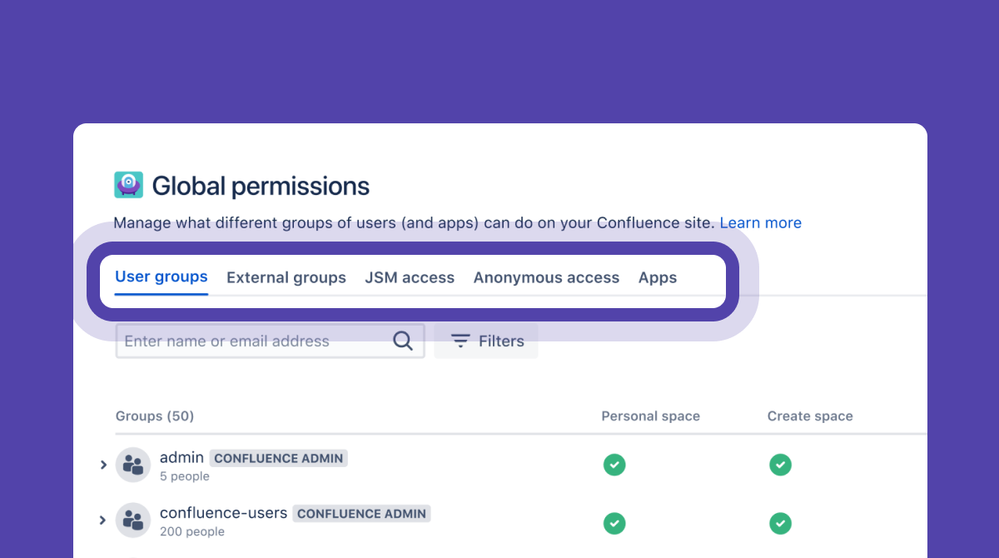Expand the admin group row
This screenshot has width=999, height=558.
click(103, 465)
